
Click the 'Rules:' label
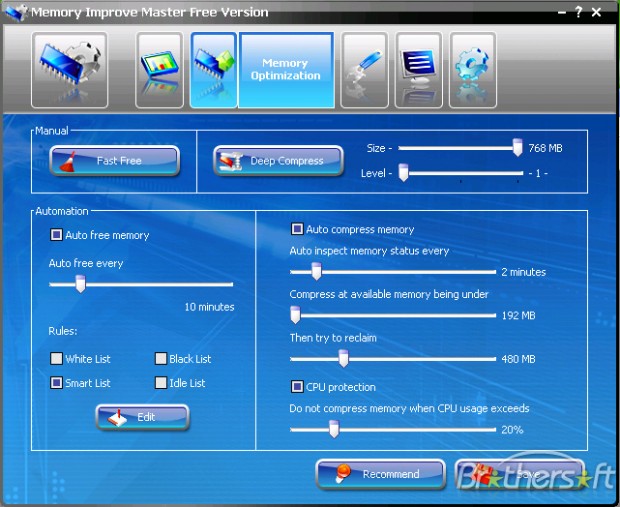point(63,331)
